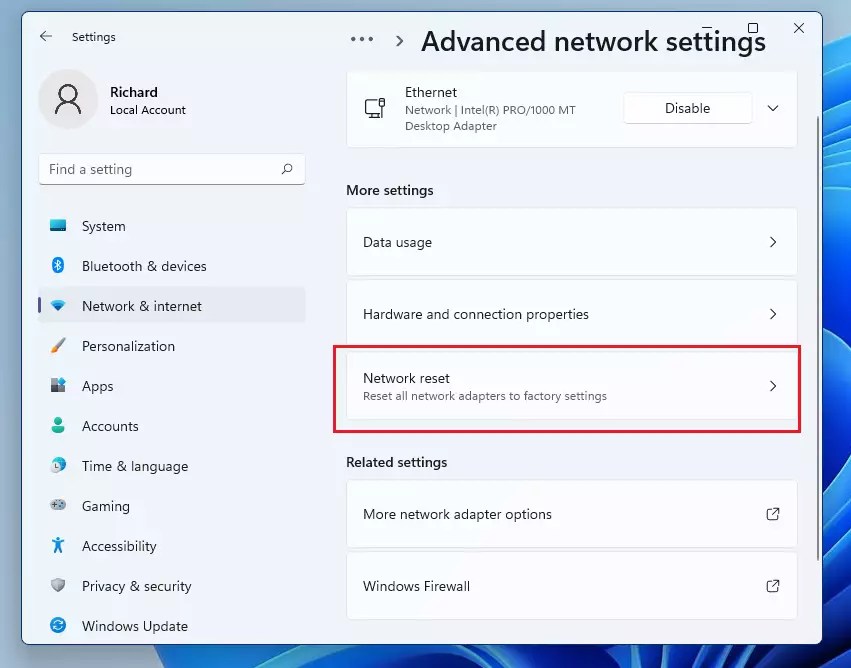Select the Accessibility icon in sidebar
Viewport: 851px width, 668px height.
[60, 546]
